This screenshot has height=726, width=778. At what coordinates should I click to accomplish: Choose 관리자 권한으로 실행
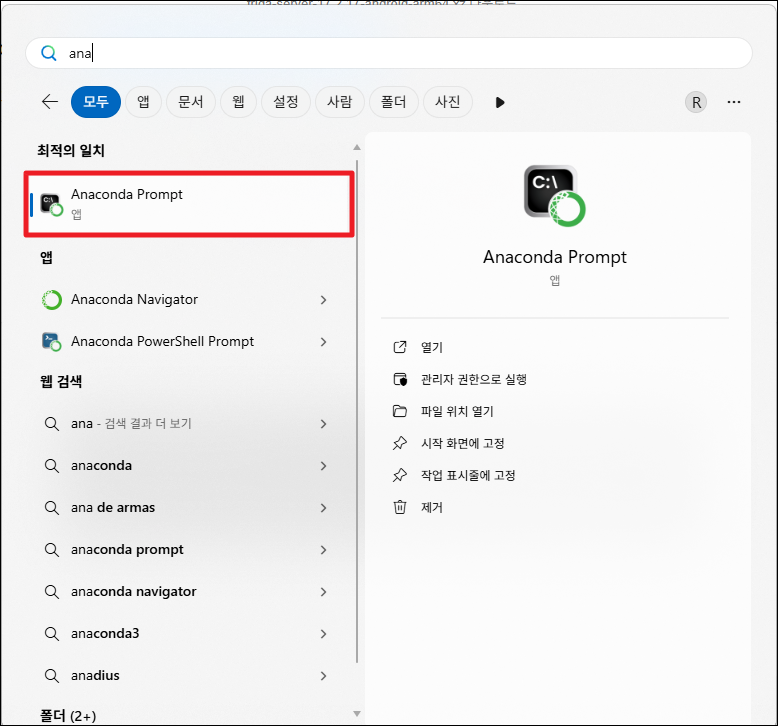[474, 380]
